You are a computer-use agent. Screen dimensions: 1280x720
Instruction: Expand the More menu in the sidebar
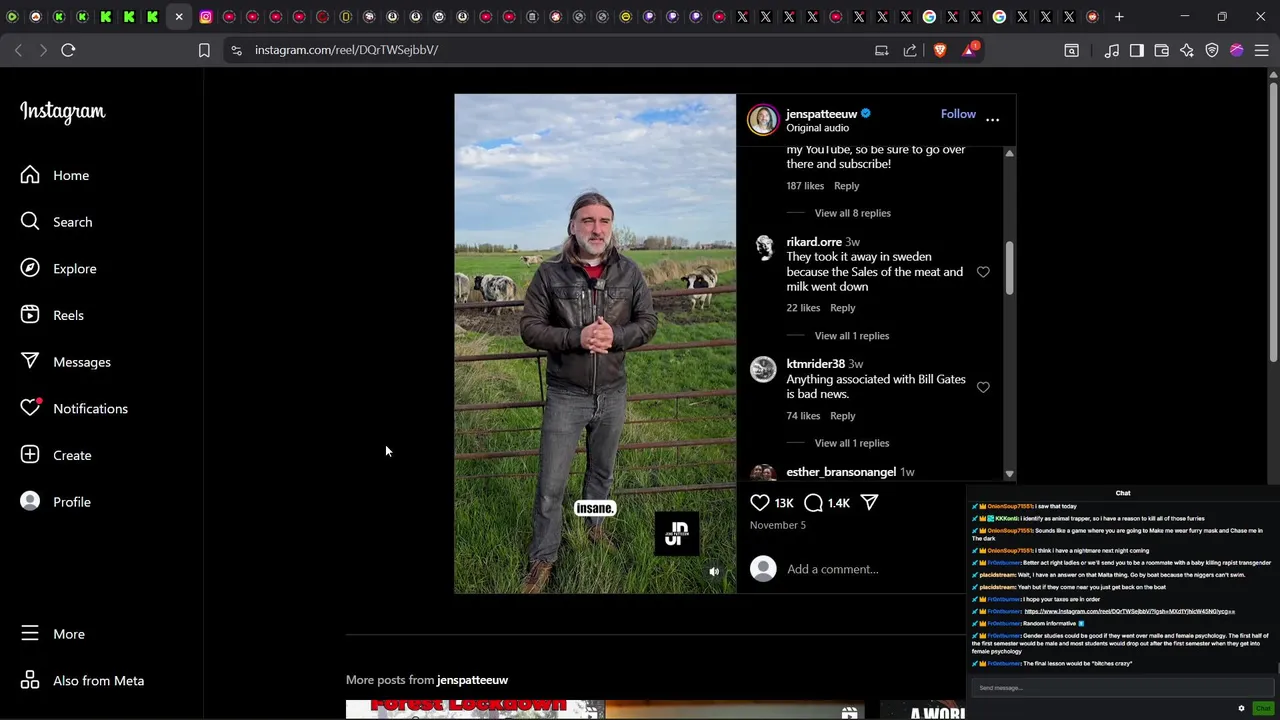(52, 634)
